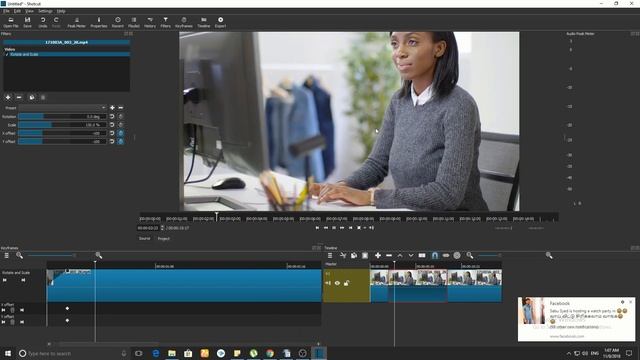Toggle keyframes for X offset parameter
Image resolution: width=640 pixels, height=360 pixels.
(120, 133)
